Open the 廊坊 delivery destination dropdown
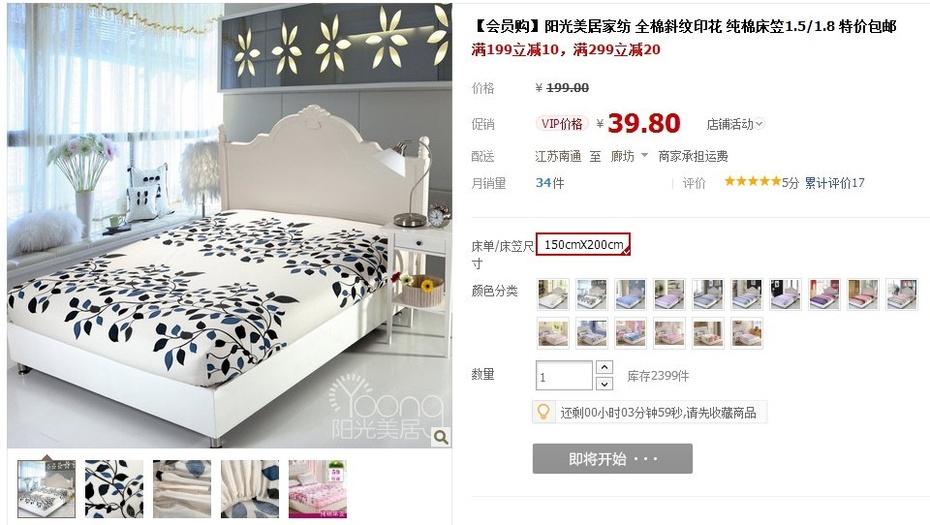Image resolution: width=930 pixels, height=525 pixels. pos(629,156)
